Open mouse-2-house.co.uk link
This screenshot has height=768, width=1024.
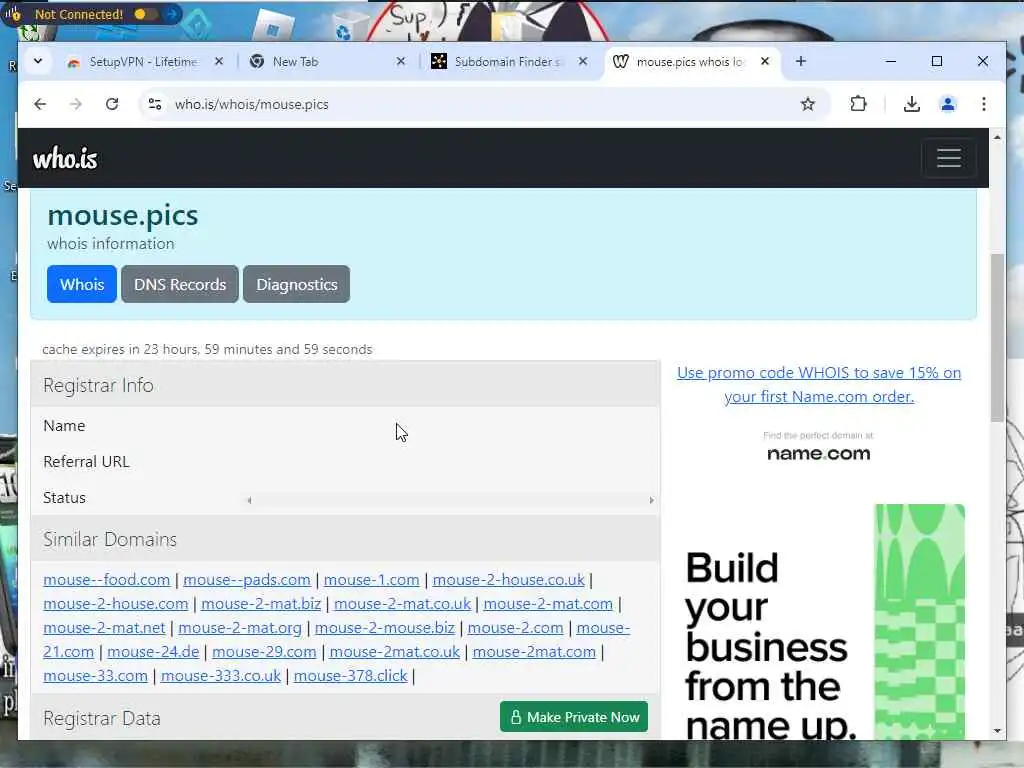point(509,580)
